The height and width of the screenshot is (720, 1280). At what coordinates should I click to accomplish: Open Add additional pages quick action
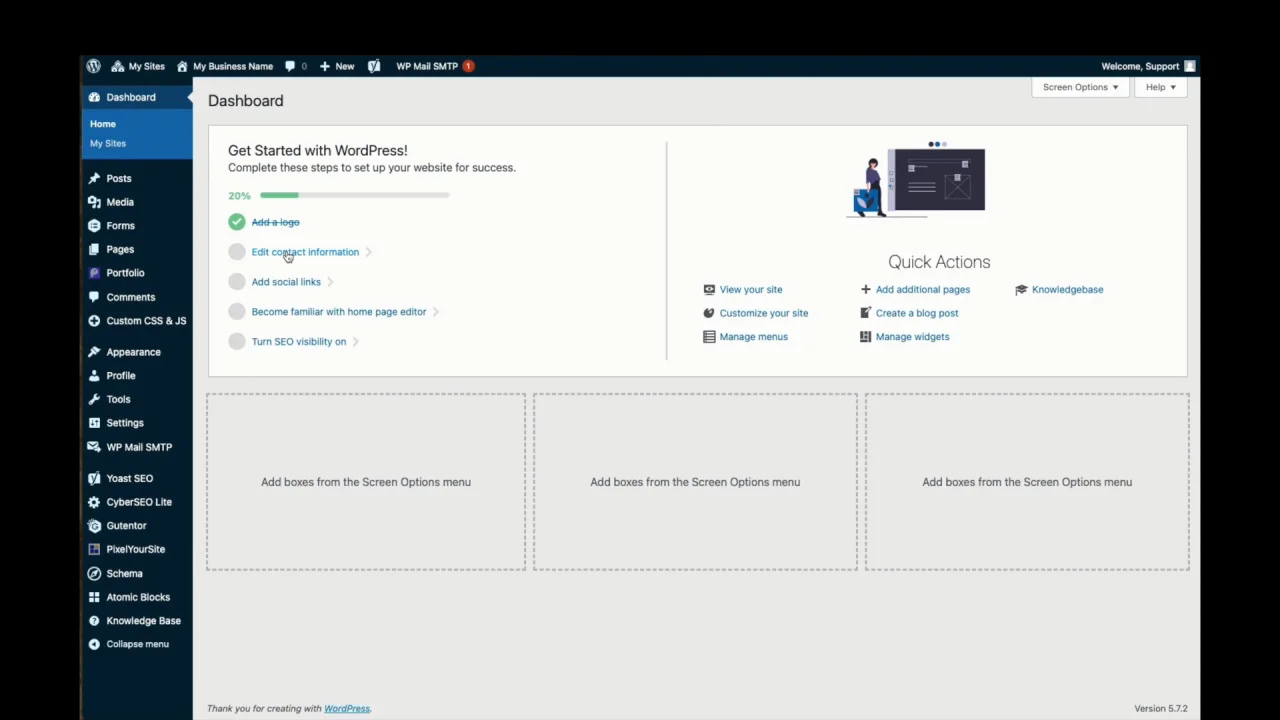[x=923, y=289]
